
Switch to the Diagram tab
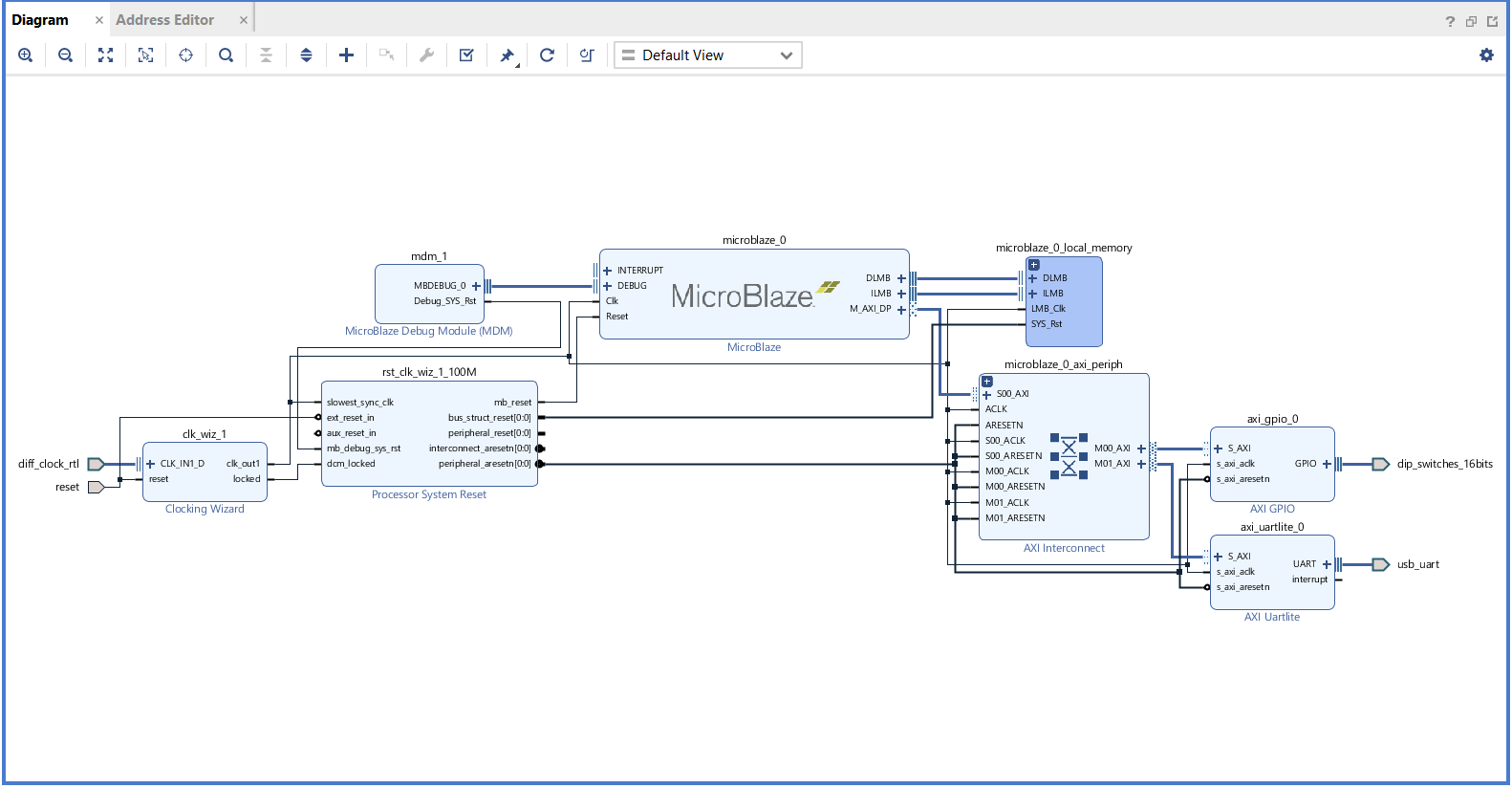[40, 20]
